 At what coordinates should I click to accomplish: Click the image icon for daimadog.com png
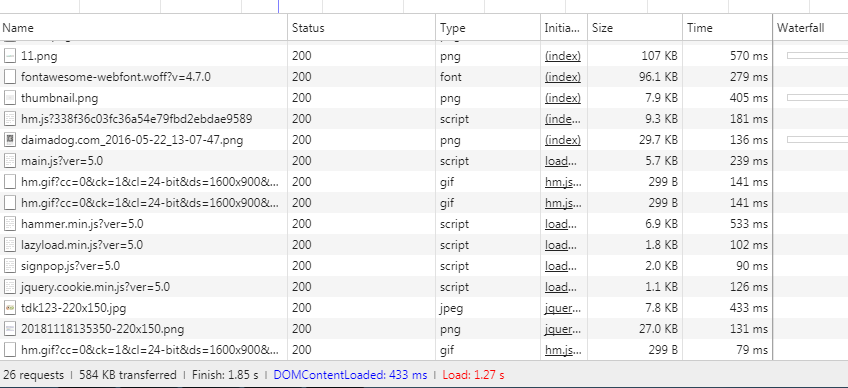[10, 140]
